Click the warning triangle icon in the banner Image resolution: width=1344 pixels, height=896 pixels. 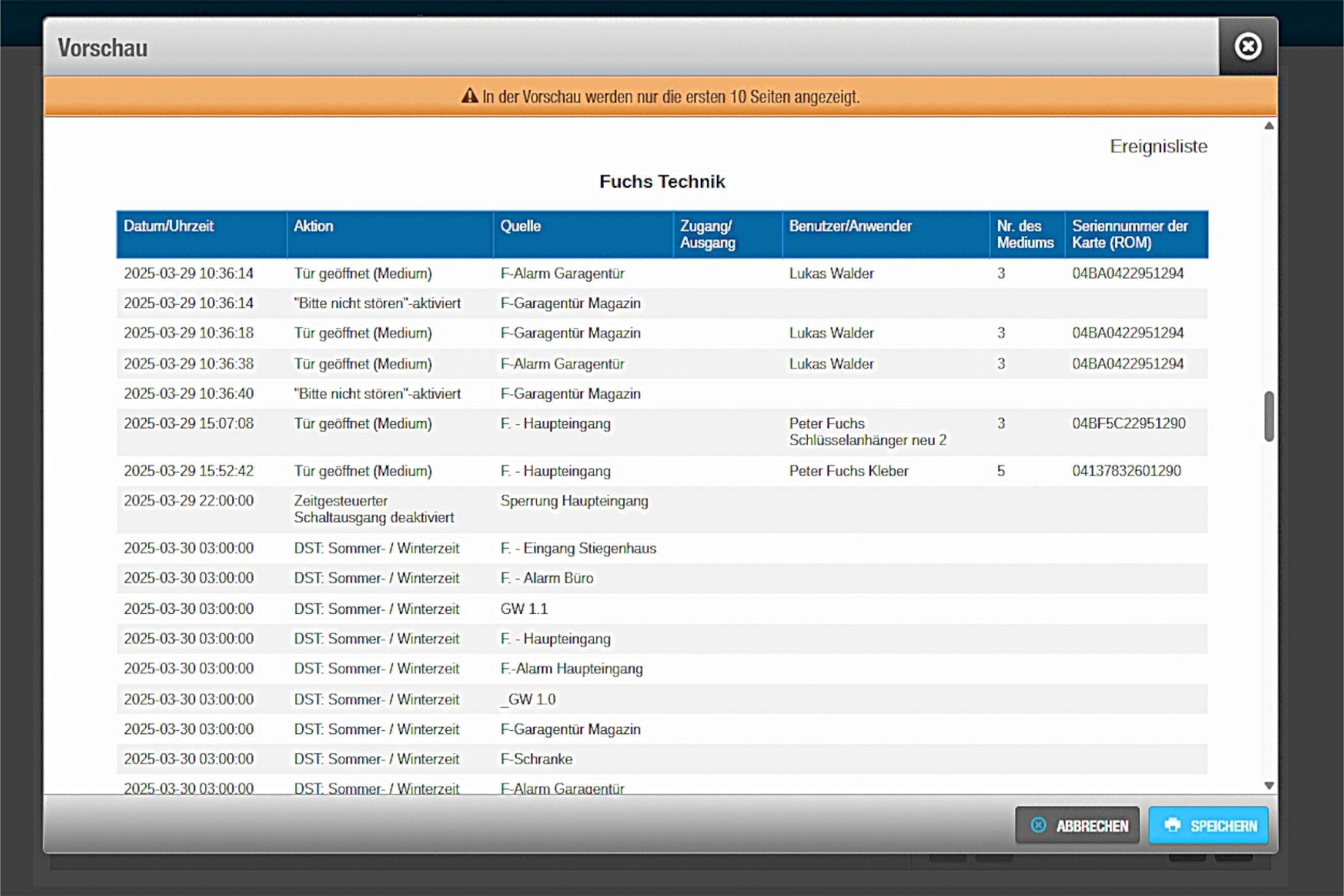coord(470,96)
